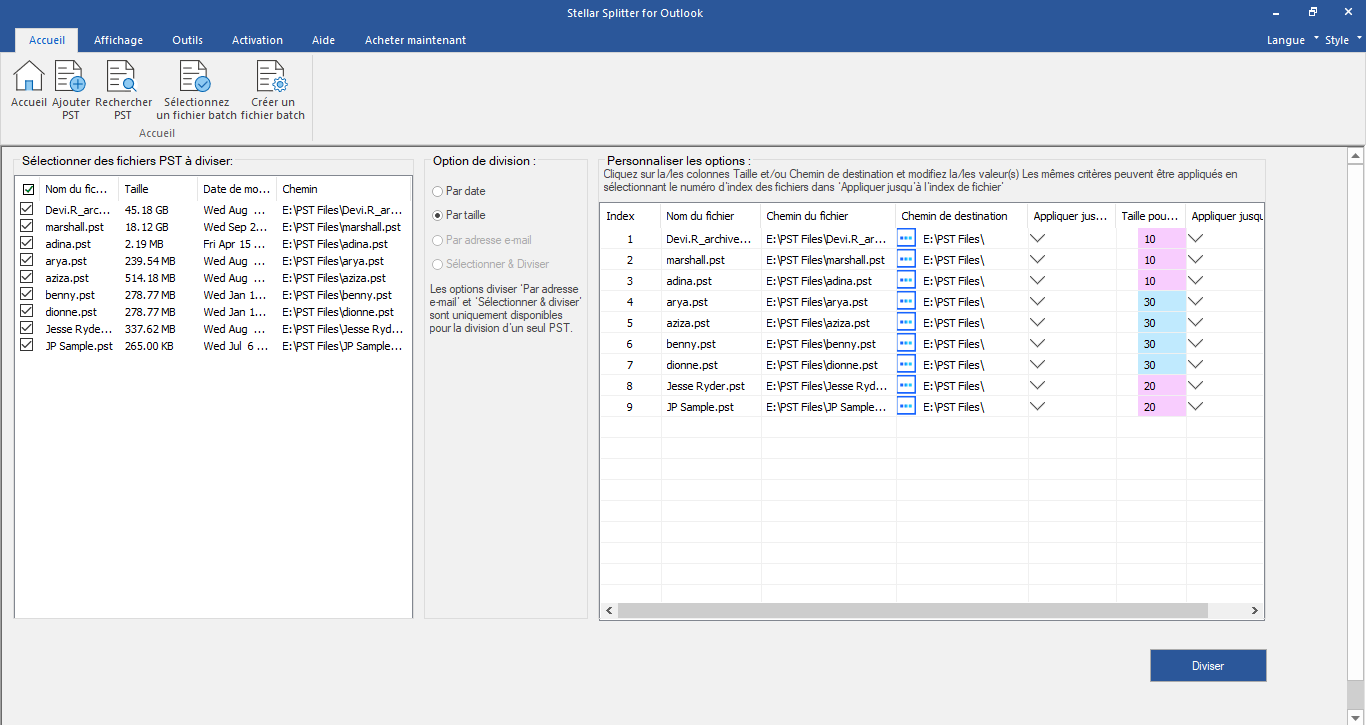
Task: Browse destination folder for arya.pst row
Action: point(906,302)
